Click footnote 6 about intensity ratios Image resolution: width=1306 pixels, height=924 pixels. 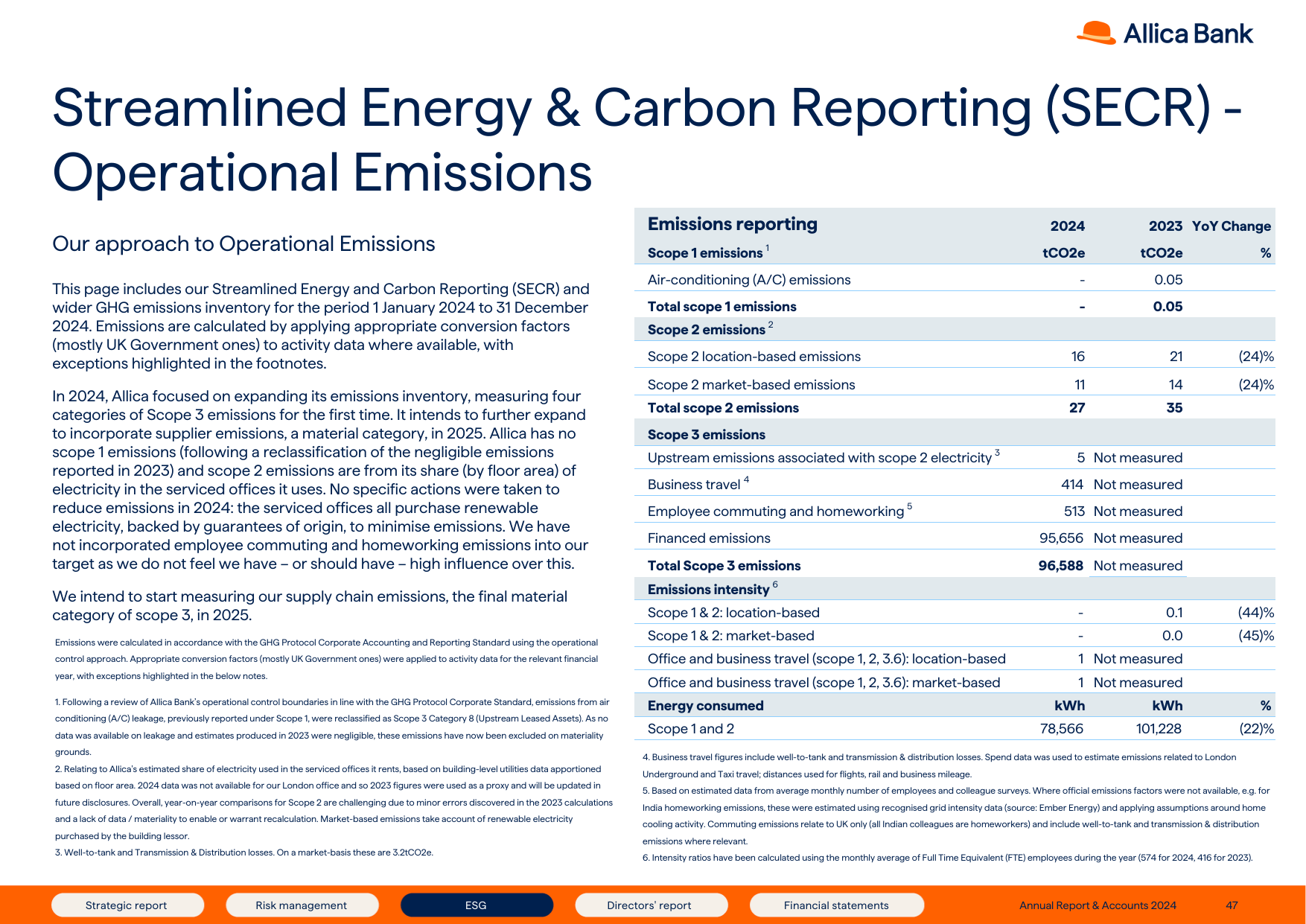coord(948,858)
